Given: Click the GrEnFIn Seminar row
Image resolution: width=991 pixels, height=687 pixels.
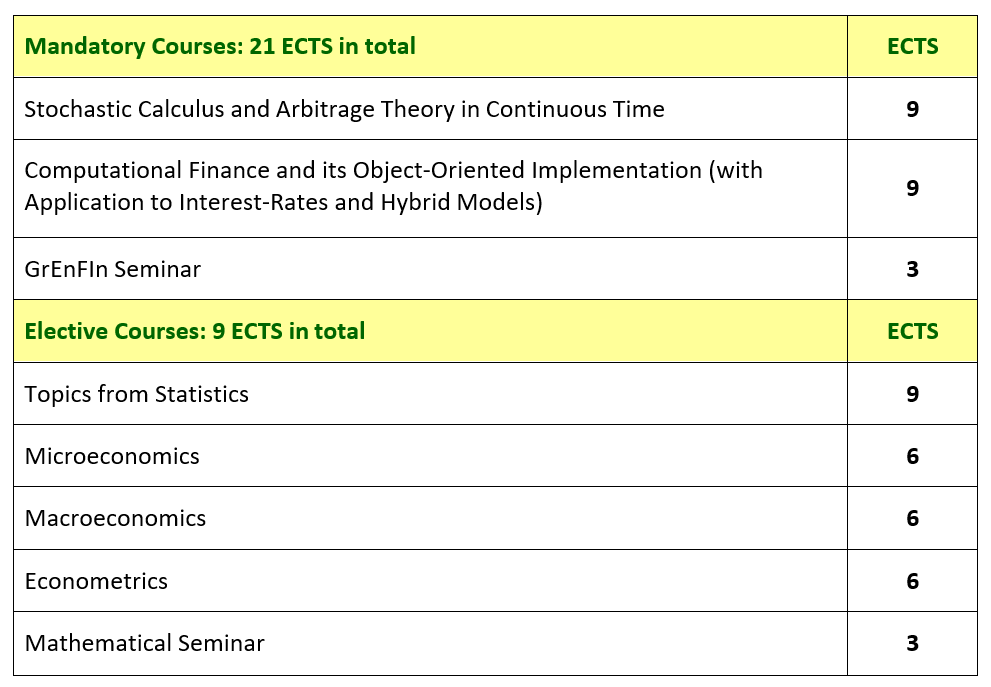Looking at the screenshot, I should (430, 269).
